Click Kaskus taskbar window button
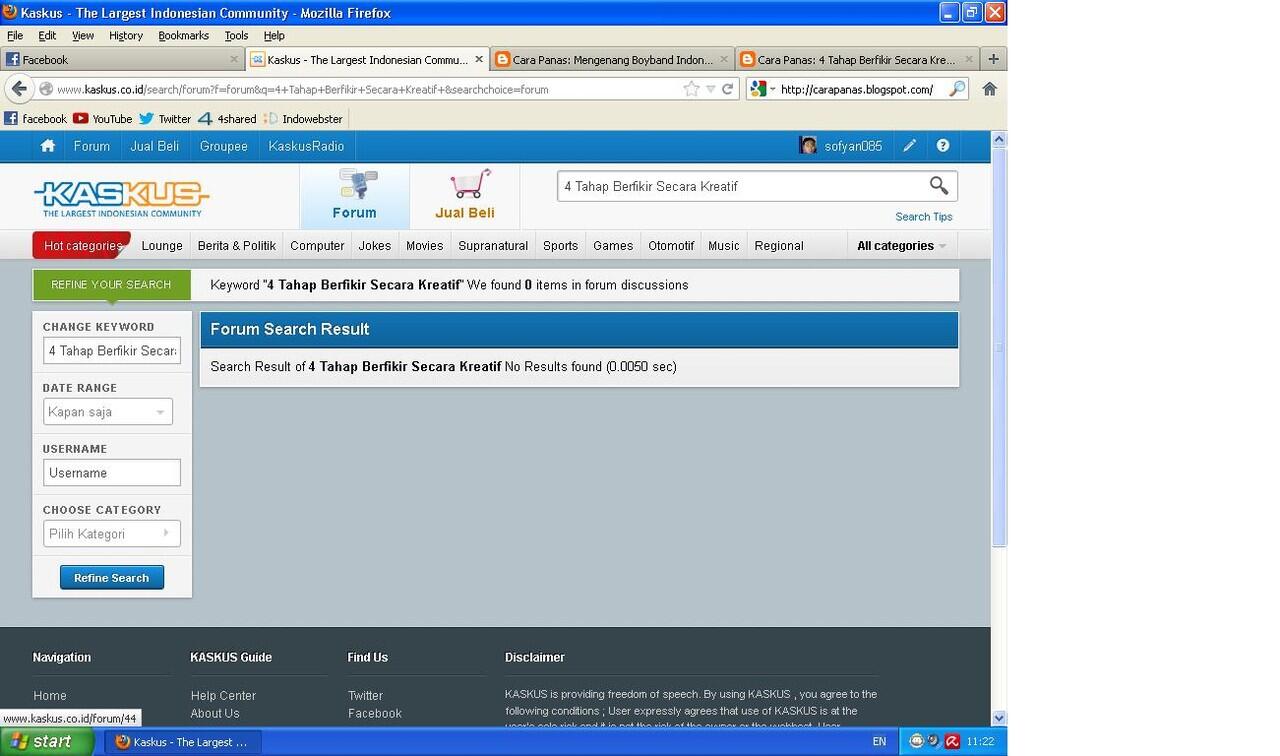This screenshot has width=1280, height=756. 183,742
